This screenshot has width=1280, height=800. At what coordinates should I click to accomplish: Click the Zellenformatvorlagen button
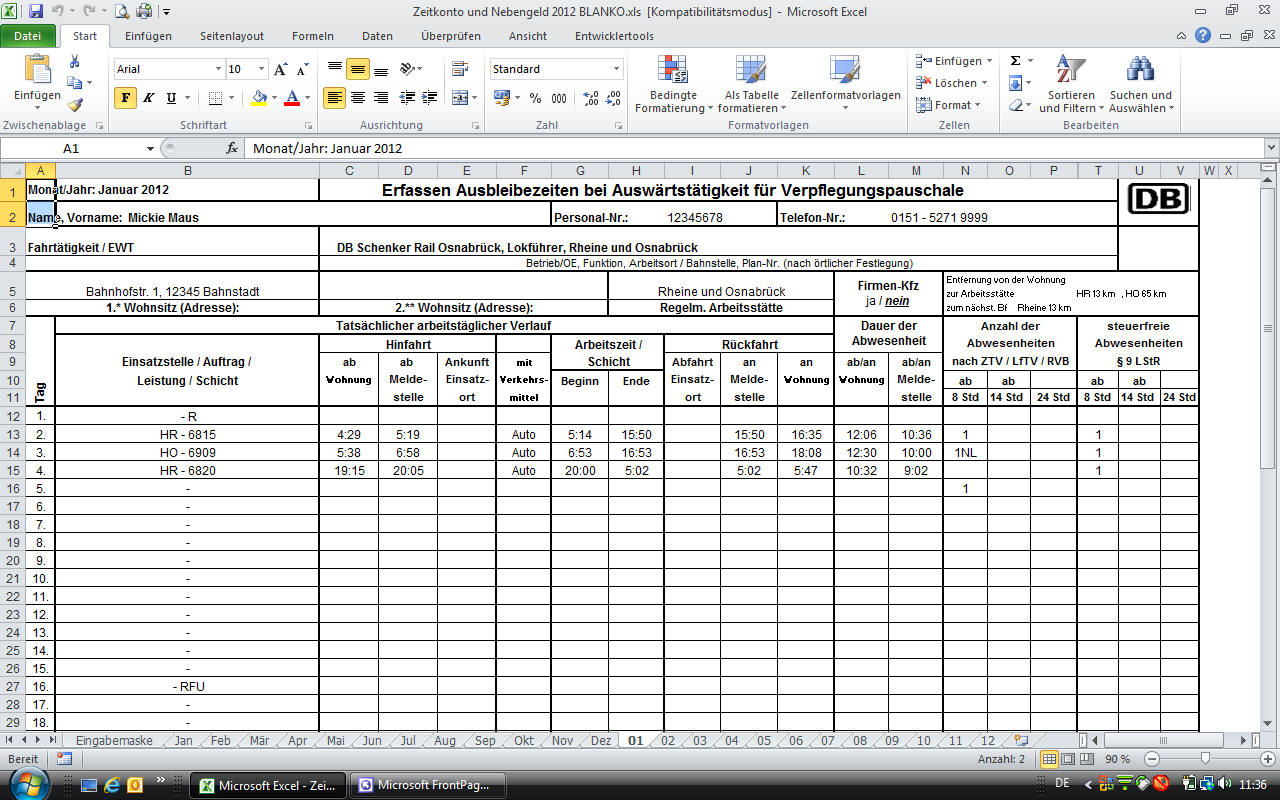[845, 85]
